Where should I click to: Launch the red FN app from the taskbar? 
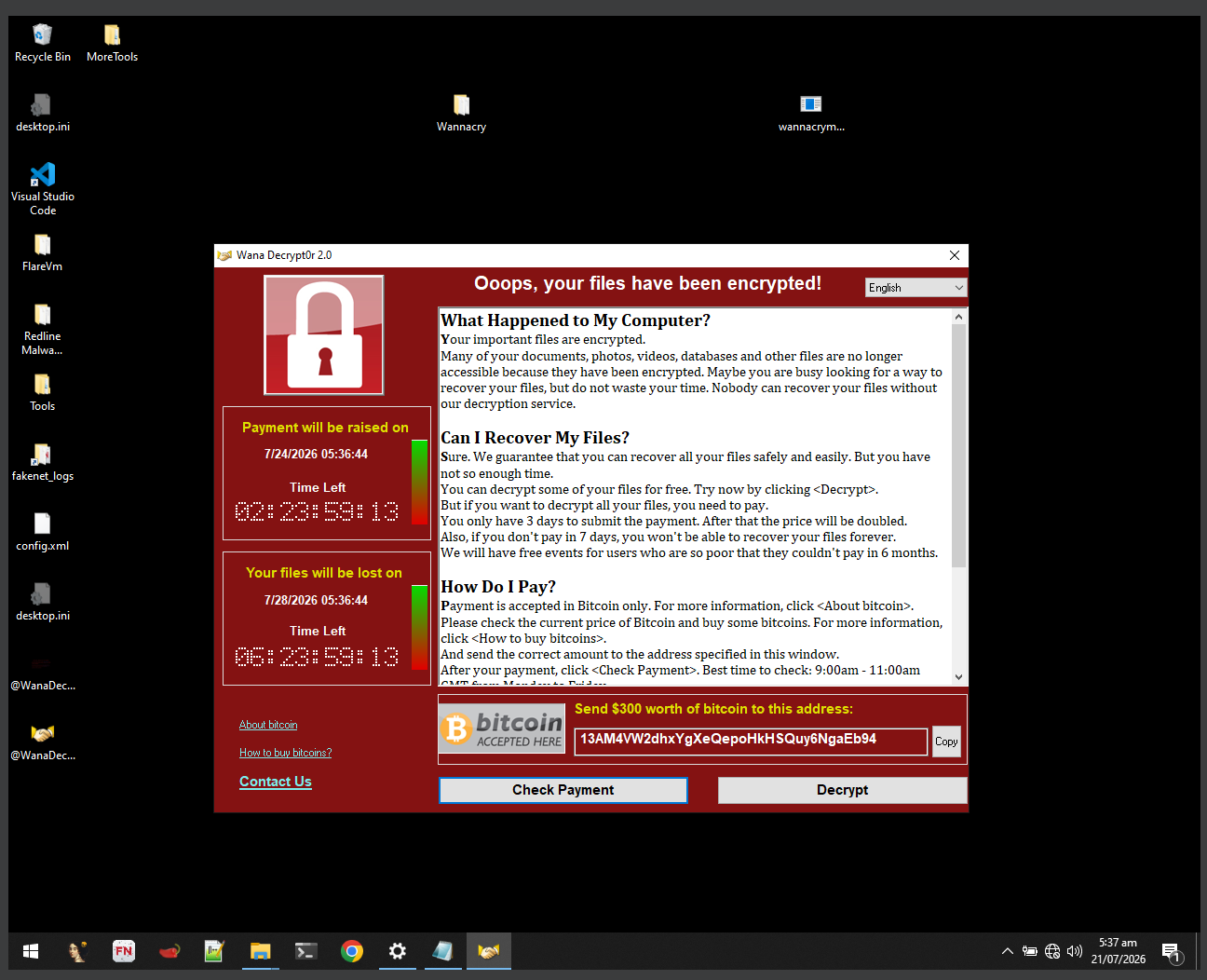point(124,951)
